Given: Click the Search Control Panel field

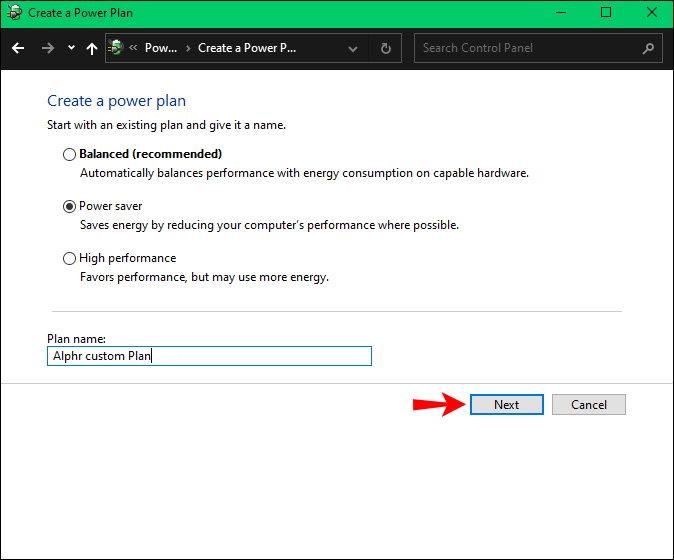Looking at the screenshot, I should pyautogui.click(x=538, y=48).
